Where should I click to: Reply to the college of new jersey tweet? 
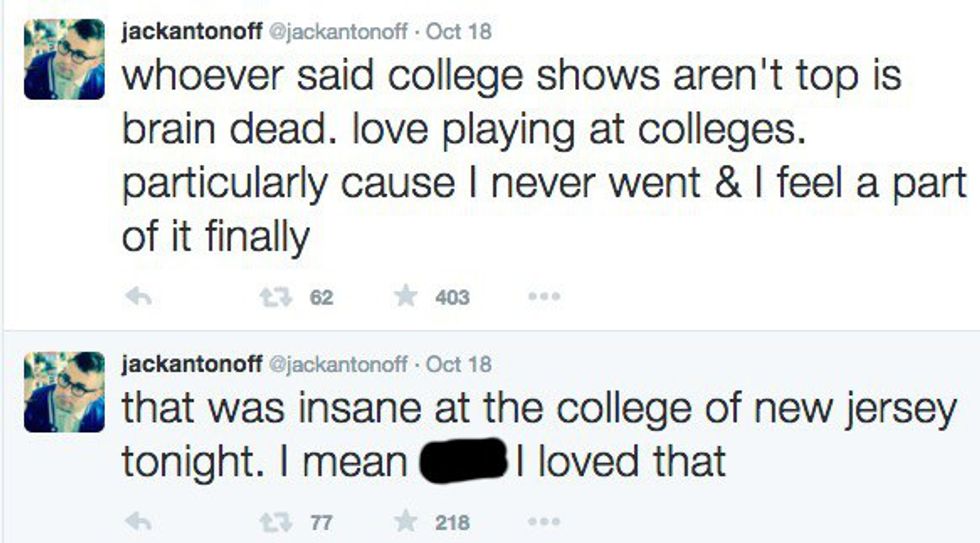tap(139, 521)
